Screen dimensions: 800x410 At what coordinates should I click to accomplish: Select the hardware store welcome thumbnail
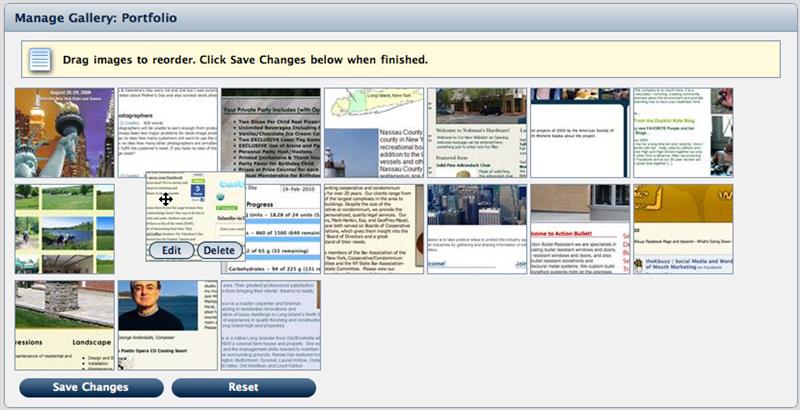pos(477,133)
